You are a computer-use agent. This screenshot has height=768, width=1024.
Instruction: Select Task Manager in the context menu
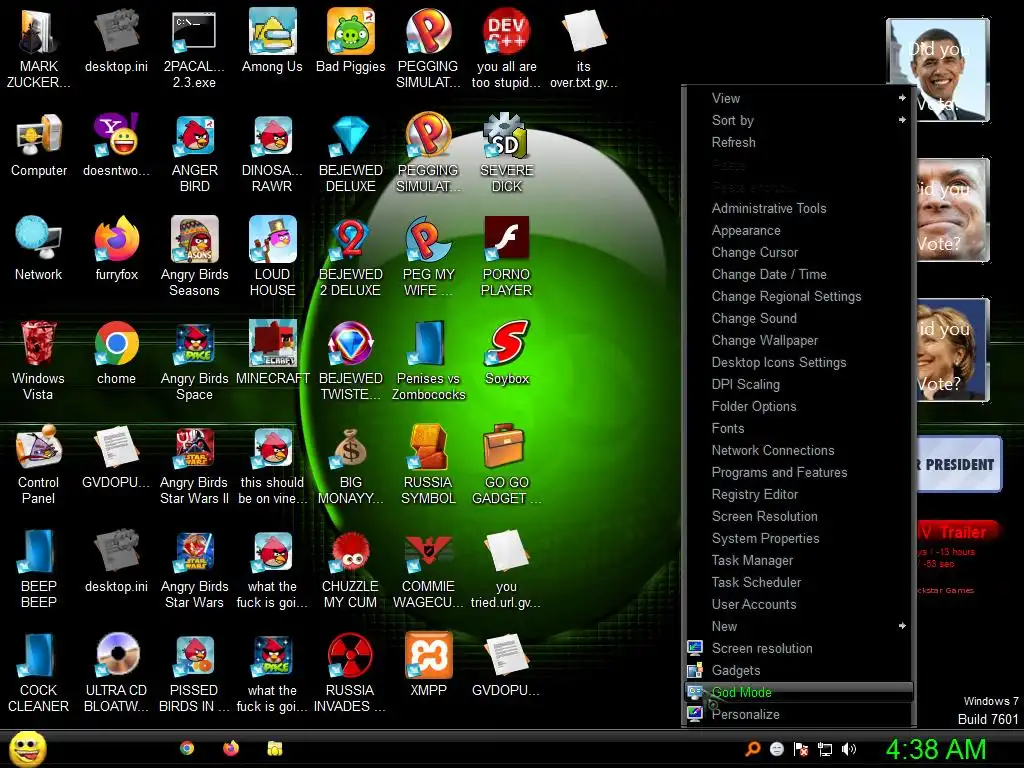[x=799, y=560]
